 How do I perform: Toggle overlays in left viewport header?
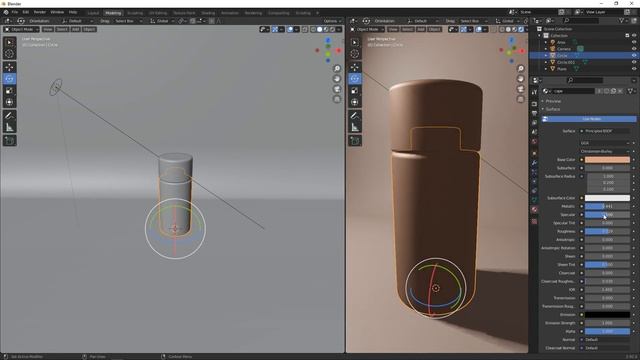290,29
